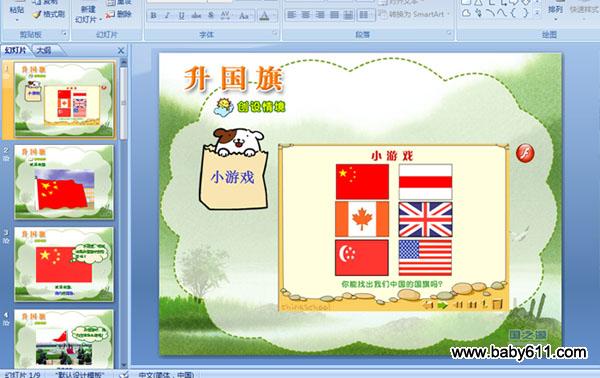Screen dimensions: 600x378
Task: Open the 新建幻灯片 dropdown arrow
Action: pyautogui.click(x=101, y=19)
